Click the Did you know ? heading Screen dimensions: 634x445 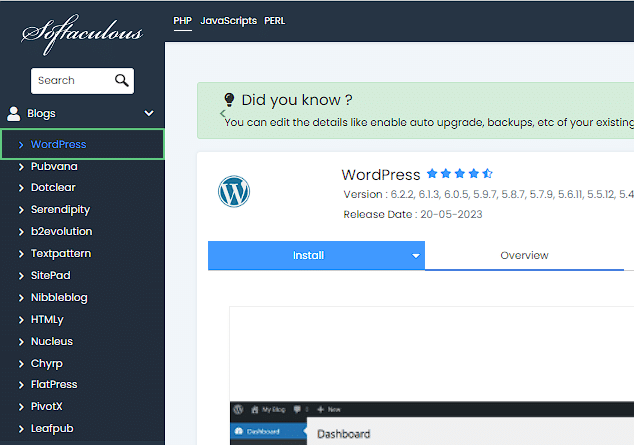pos(297,100)
